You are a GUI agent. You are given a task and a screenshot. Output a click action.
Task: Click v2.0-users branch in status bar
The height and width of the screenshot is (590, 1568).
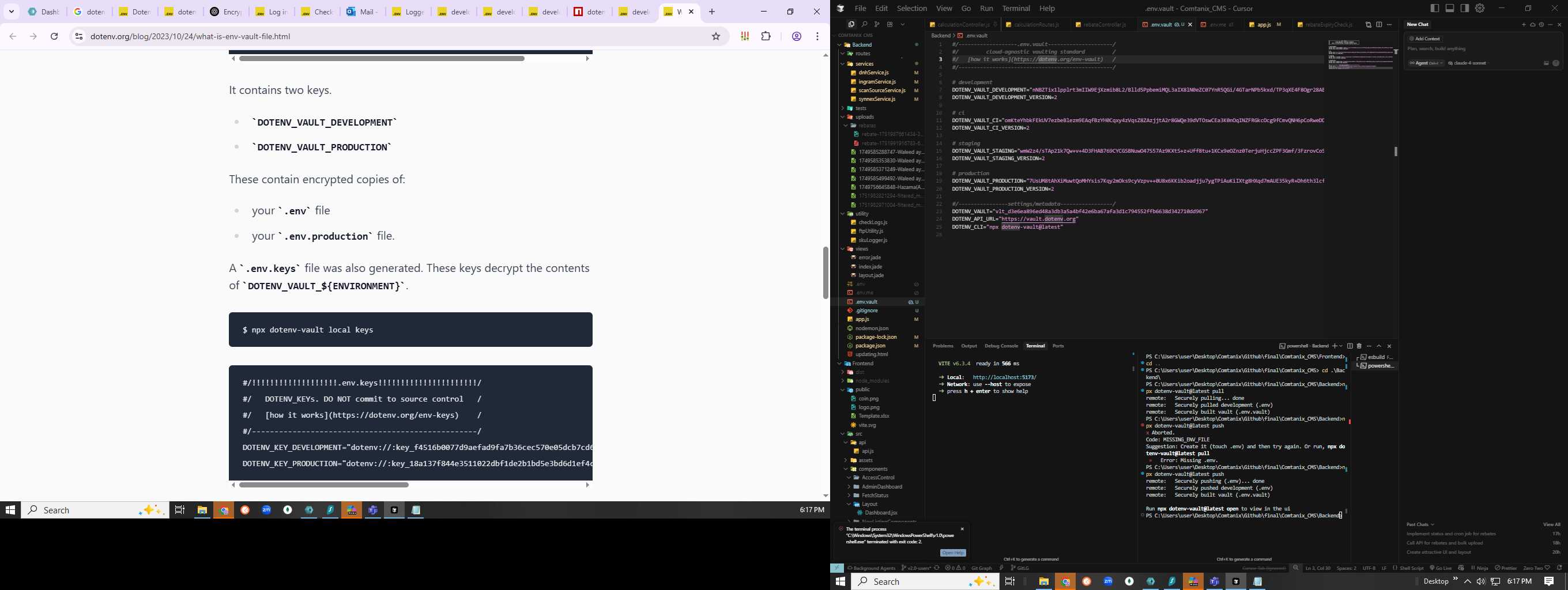click(x=916, y=568)
